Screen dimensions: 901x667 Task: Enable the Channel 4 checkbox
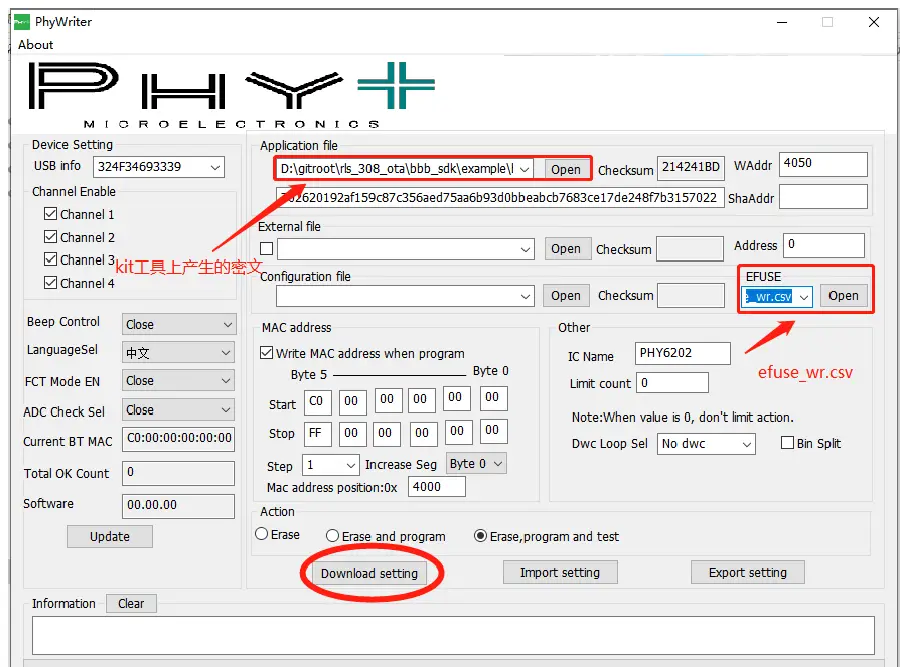tap(51, 283)
